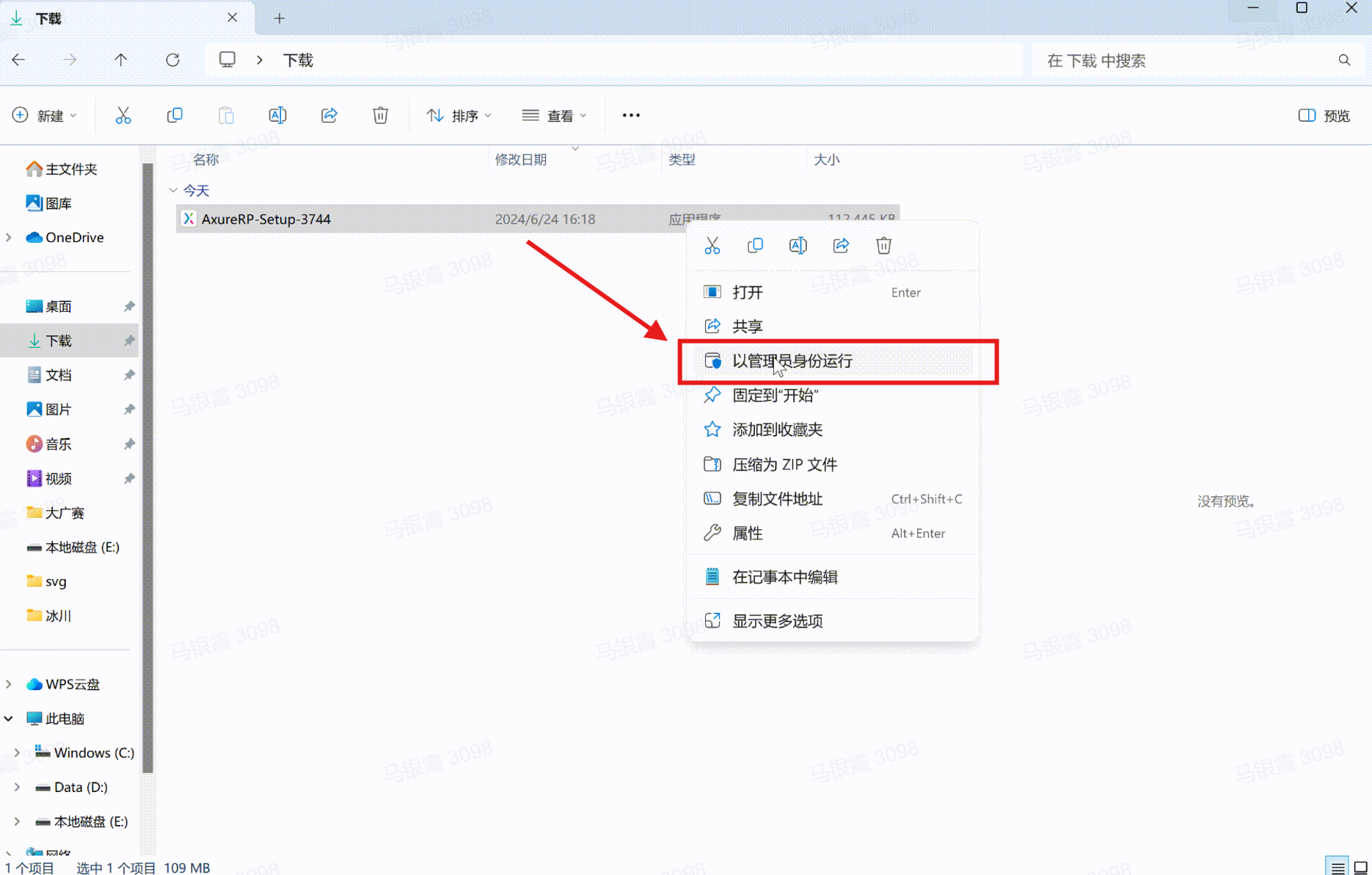Choose 在记事本中编辑
This screenshot has height=875, width=1372.
tap(833, 577)
